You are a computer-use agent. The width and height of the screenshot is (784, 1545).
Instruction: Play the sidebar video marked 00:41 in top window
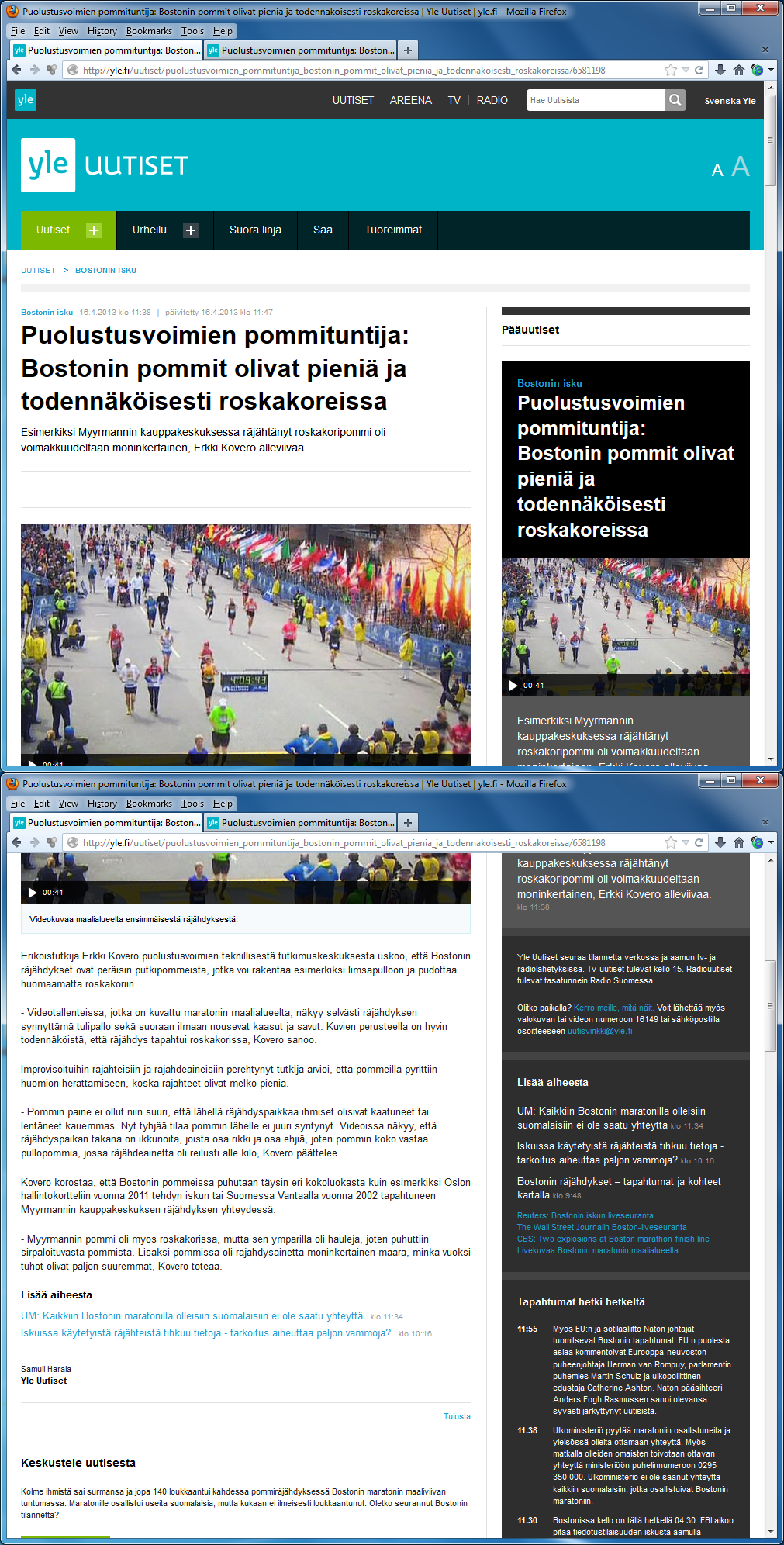click(x=513, y=686)
